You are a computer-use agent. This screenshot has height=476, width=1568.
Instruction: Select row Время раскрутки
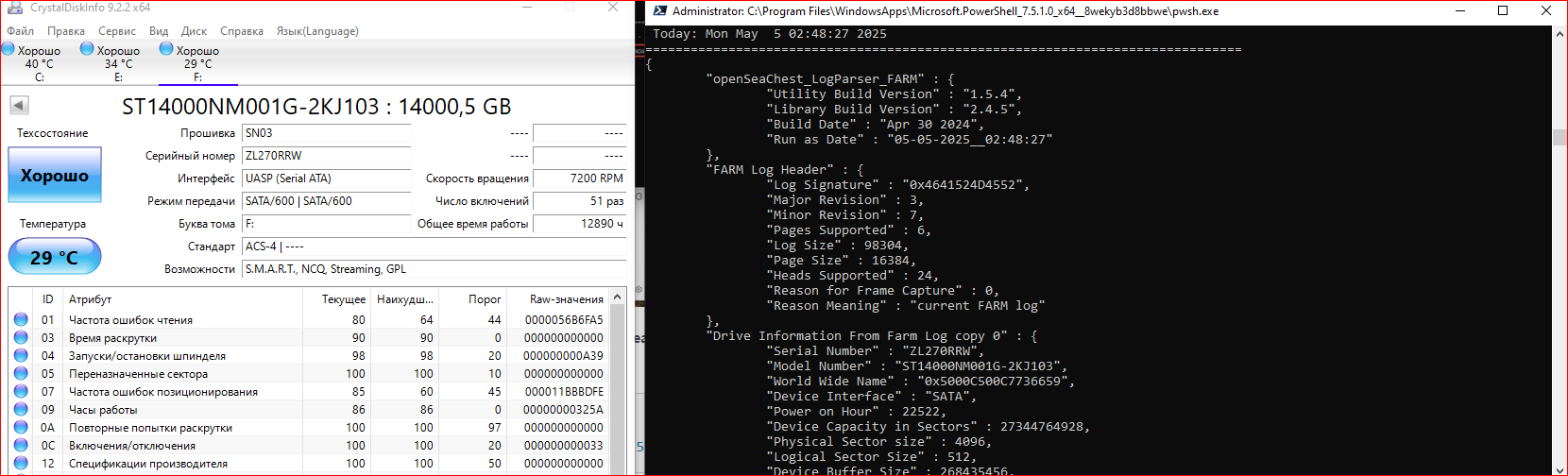(x=309, y=338)
